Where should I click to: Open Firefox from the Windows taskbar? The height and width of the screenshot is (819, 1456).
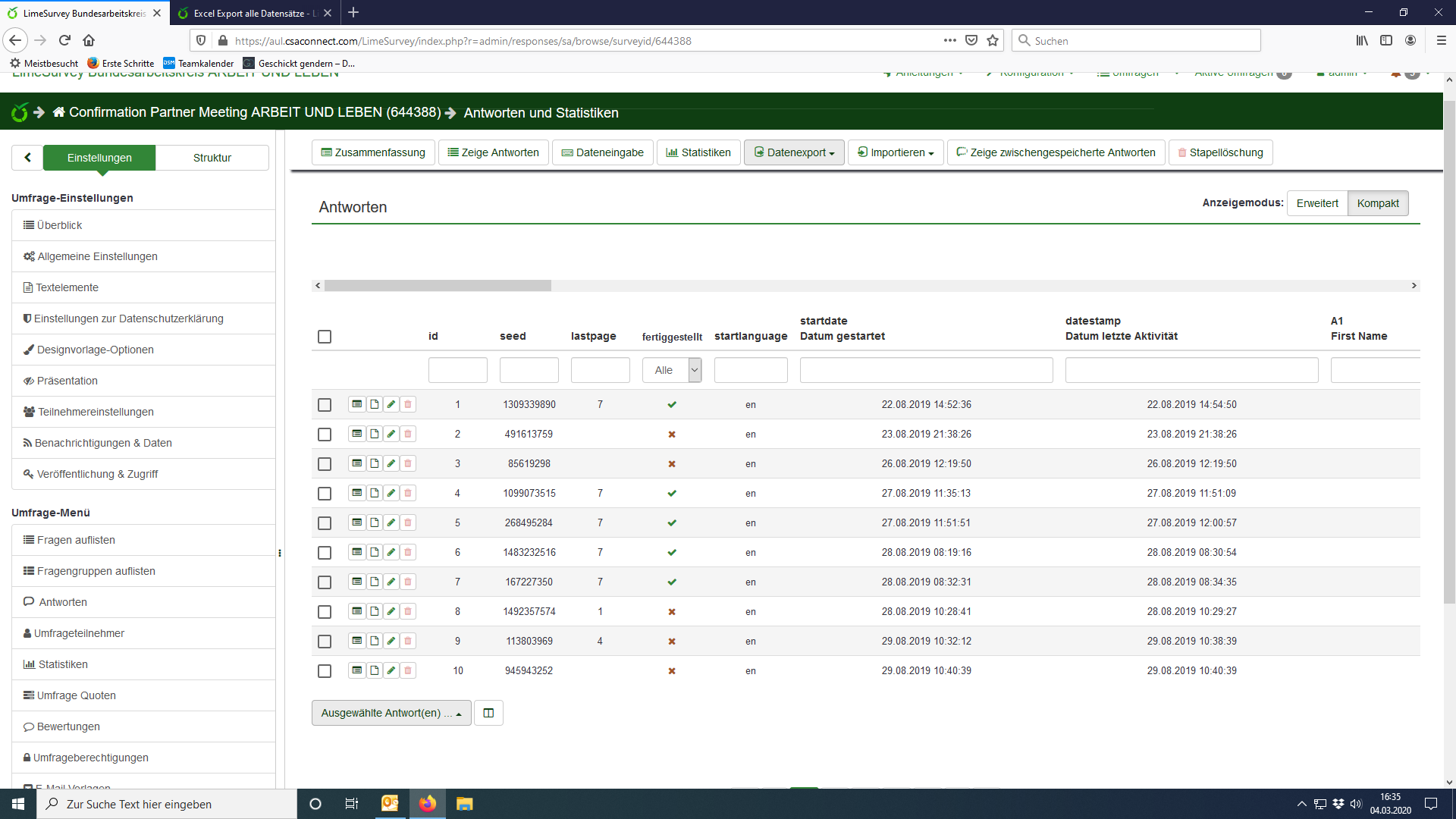[428, 804]
